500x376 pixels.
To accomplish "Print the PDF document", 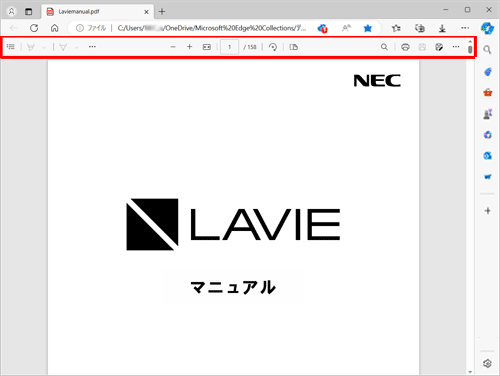I will coord(405,47).
